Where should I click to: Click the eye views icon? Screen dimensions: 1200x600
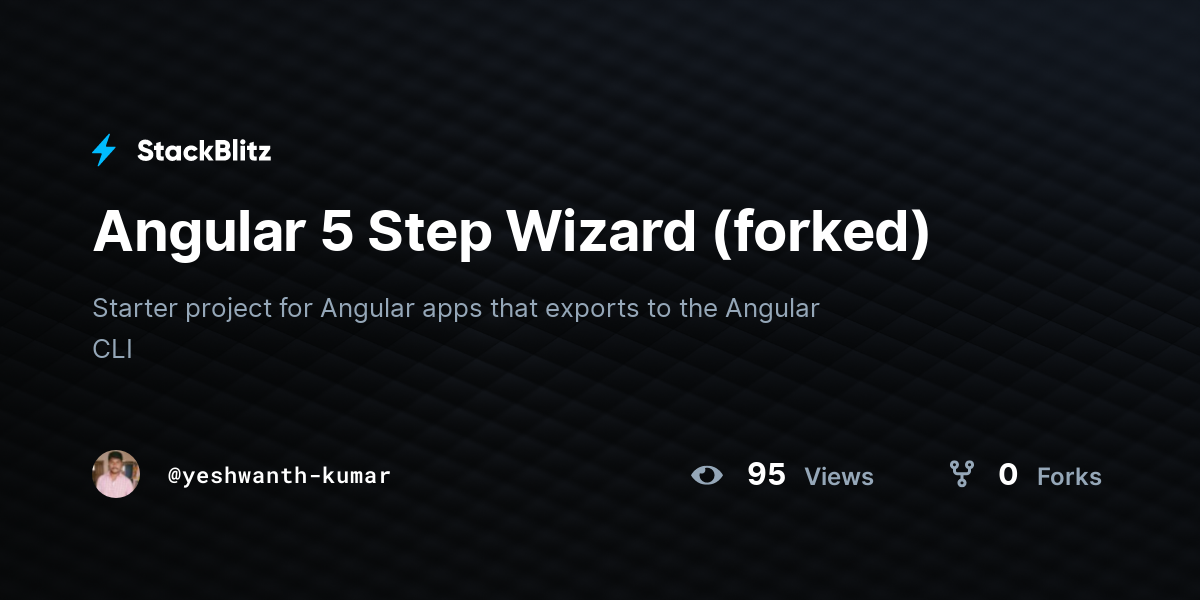pos(707,475)
